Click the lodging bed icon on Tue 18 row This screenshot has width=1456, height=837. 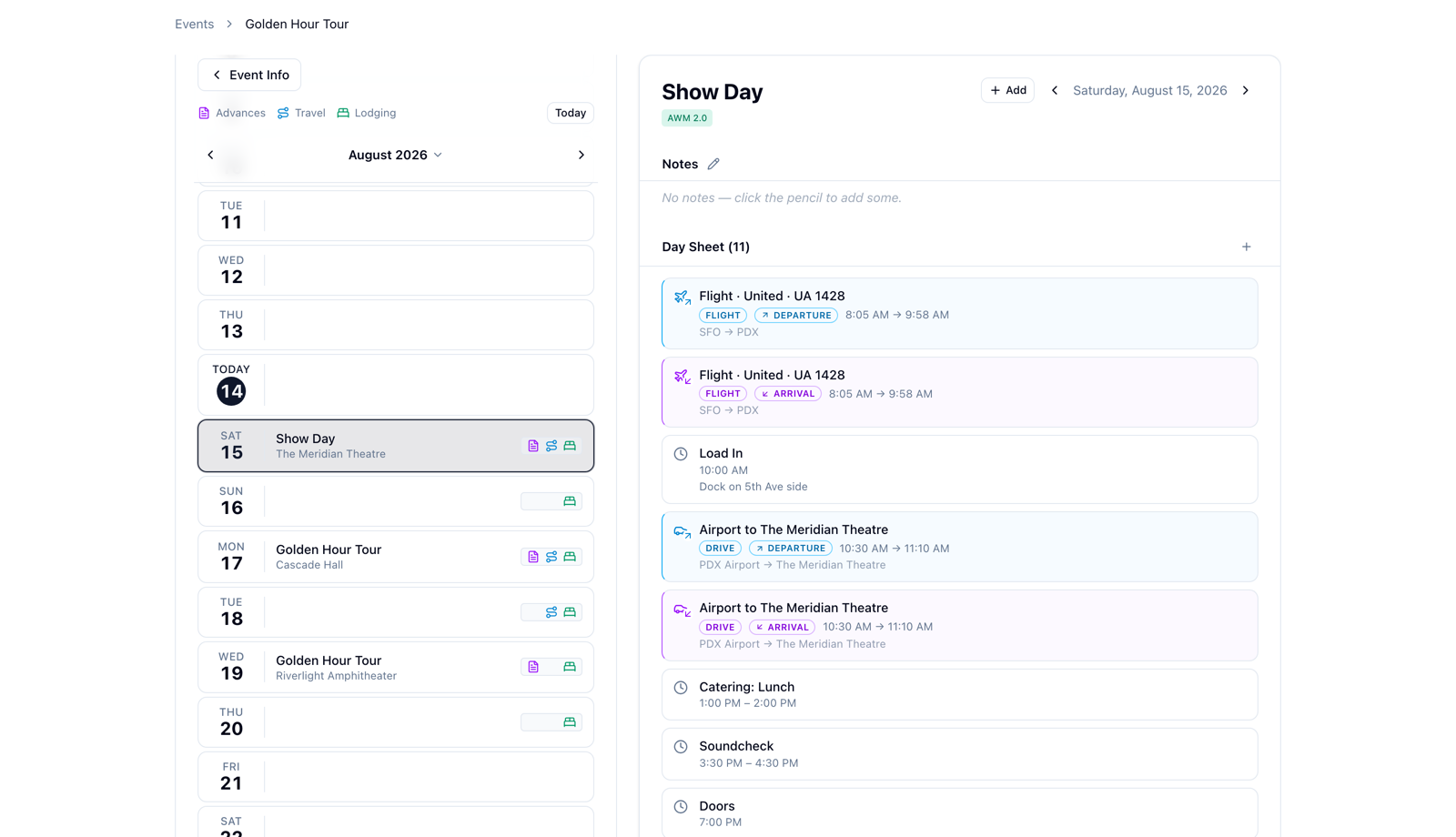point(570,612)
